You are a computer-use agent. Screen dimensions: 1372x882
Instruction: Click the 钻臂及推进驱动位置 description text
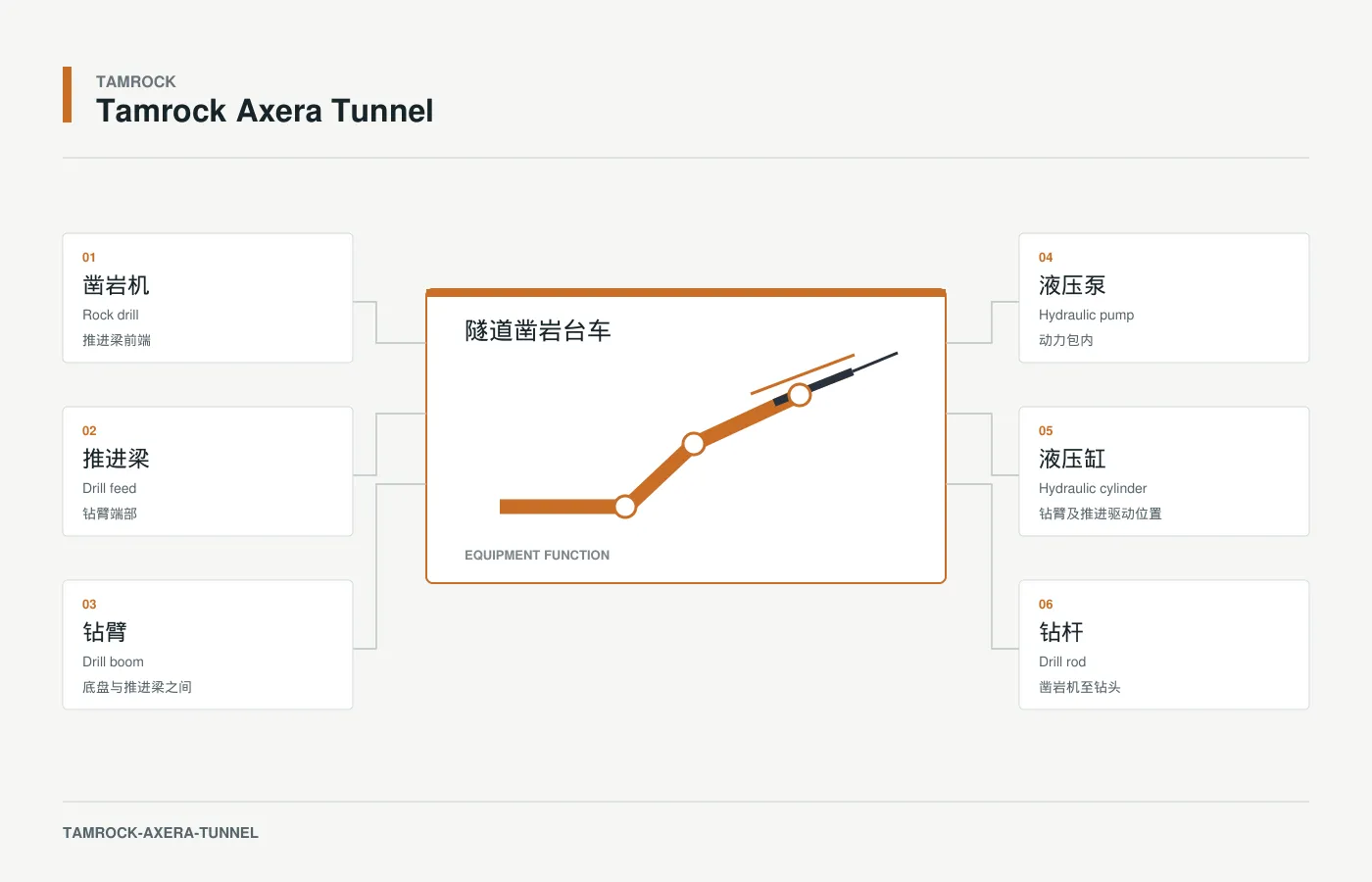click(x=1101, y=514)
